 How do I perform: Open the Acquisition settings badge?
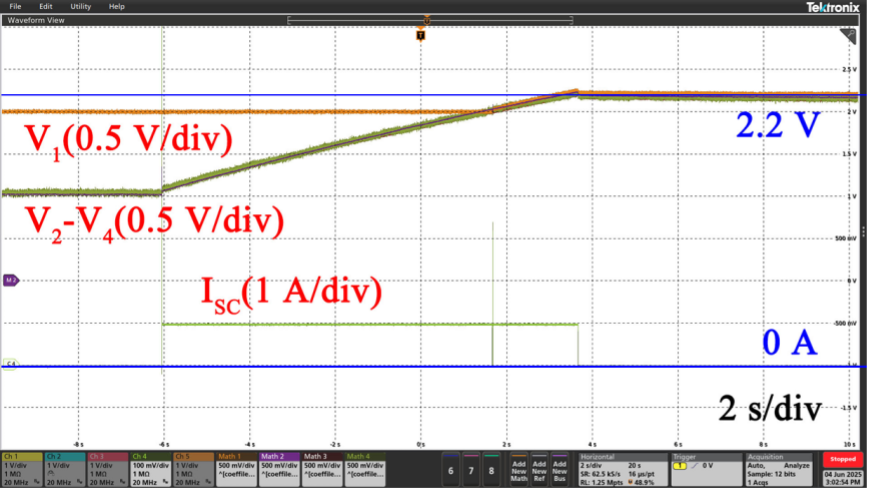[776, 469]
